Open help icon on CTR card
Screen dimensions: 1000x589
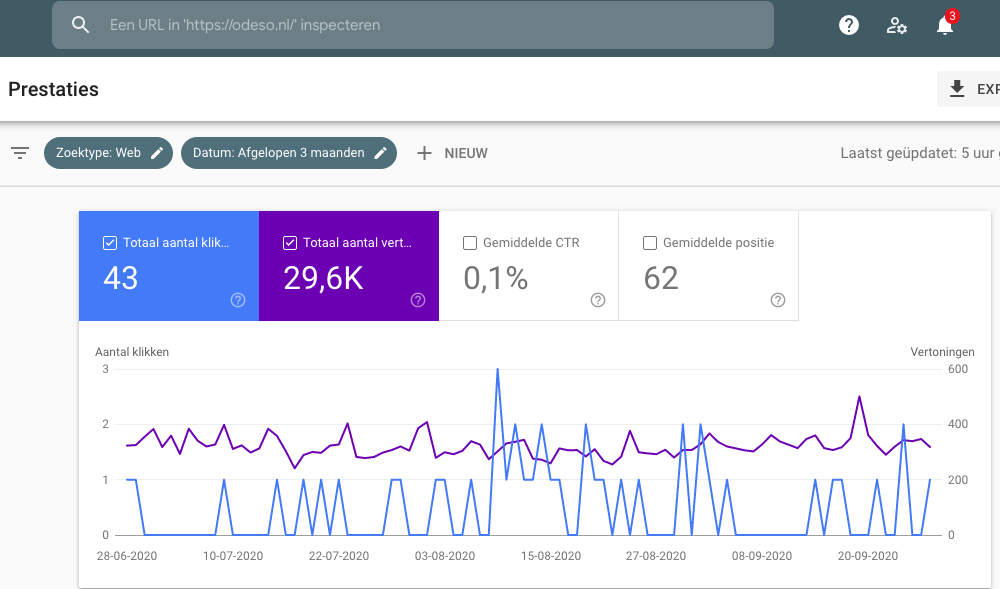pos(598,300)
